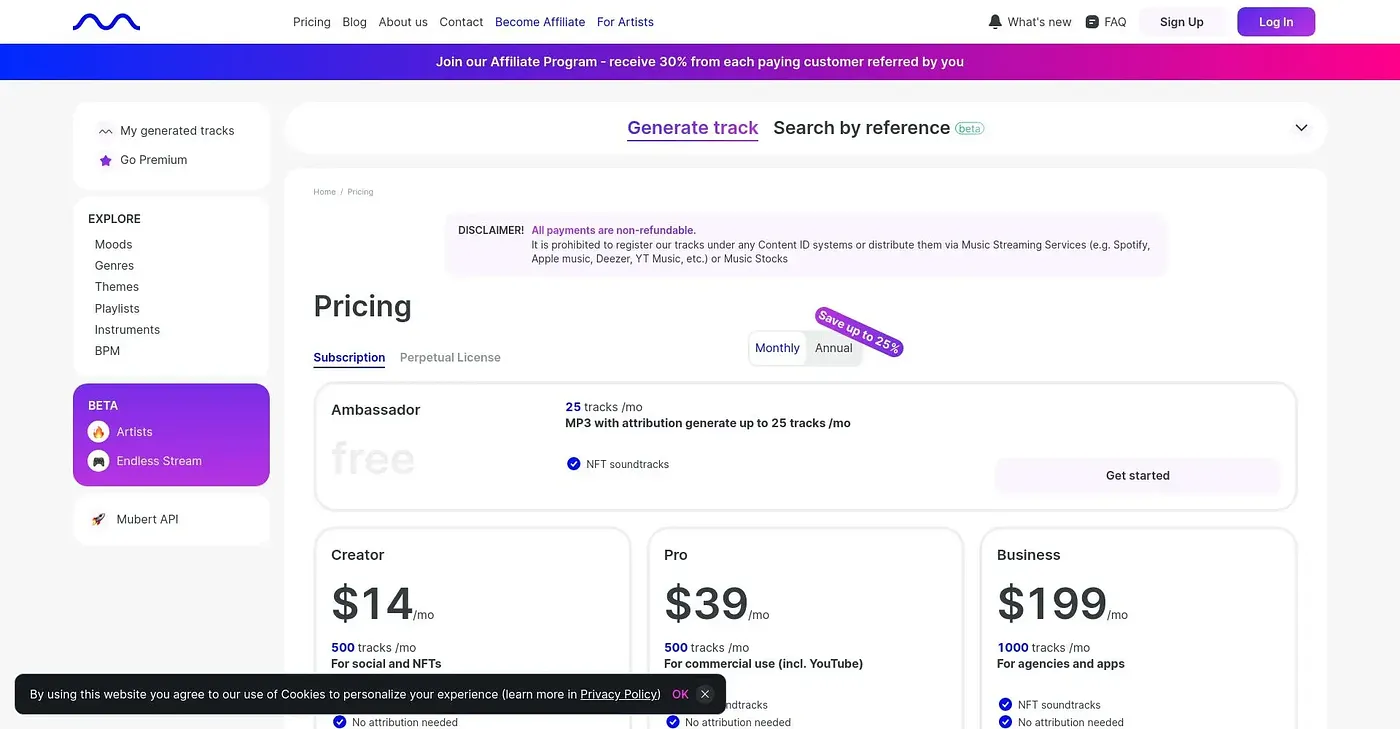Click Get started for Ambassador plan

pos(1137,476)
